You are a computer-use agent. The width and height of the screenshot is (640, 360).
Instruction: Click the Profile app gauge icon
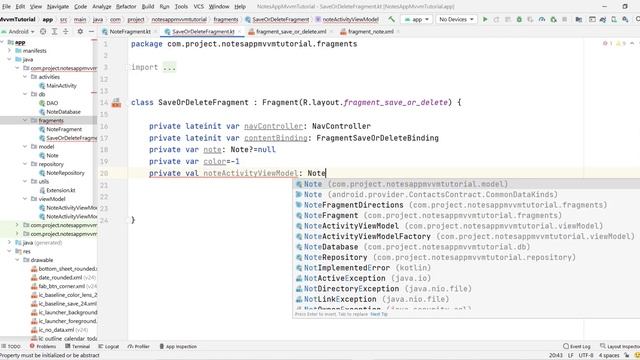click(x=542, y=19)
